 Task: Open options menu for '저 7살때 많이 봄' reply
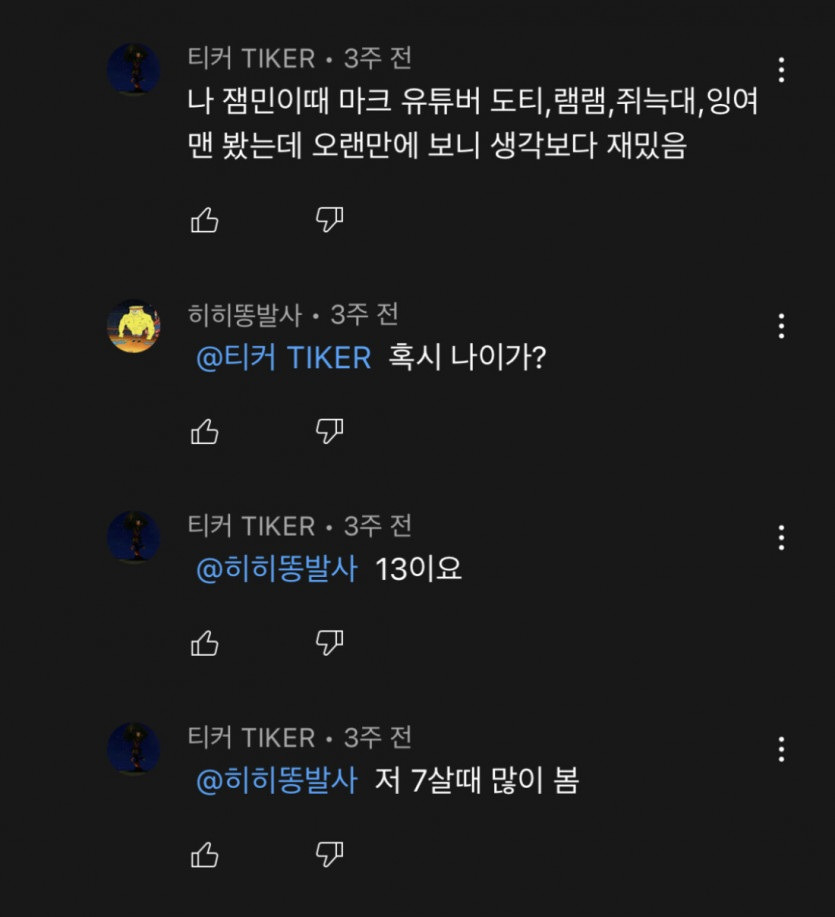click(x=781, y=749)
